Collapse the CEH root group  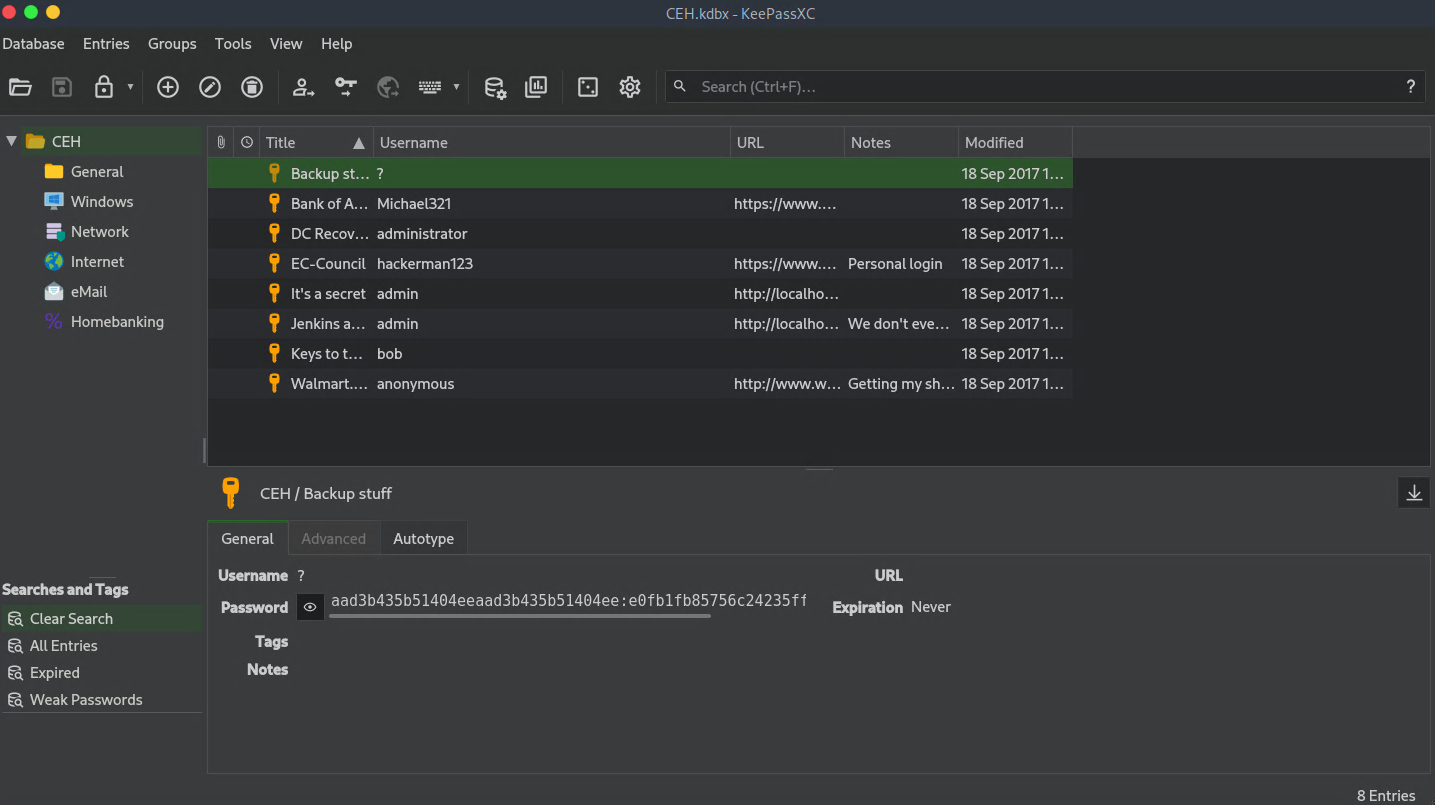tap(11, 141)
